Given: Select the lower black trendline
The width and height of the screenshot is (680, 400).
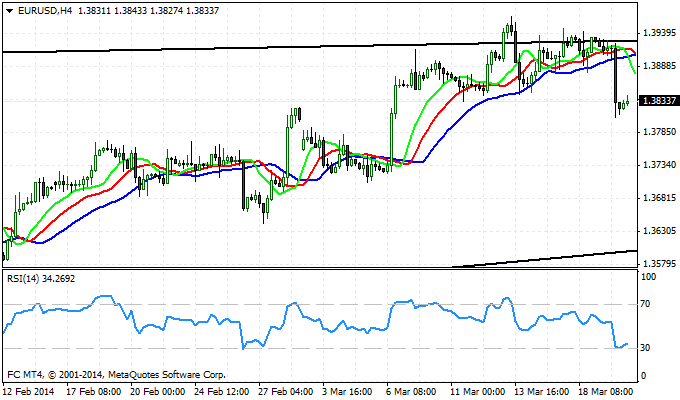Looking at the screenshot, I should click(x=545, y=259).
